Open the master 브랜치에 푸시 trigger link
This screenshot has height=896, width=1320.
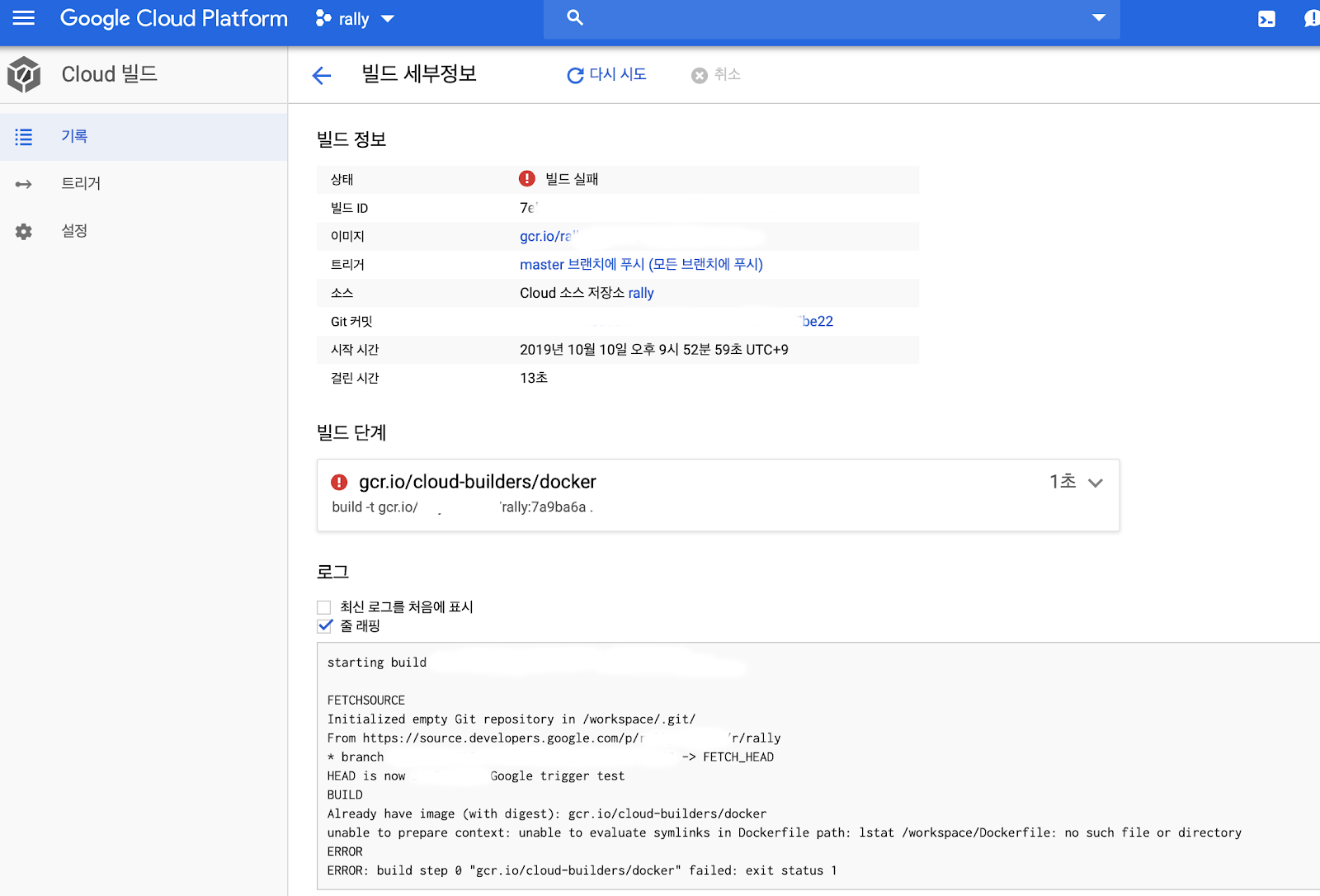(641, 264)
